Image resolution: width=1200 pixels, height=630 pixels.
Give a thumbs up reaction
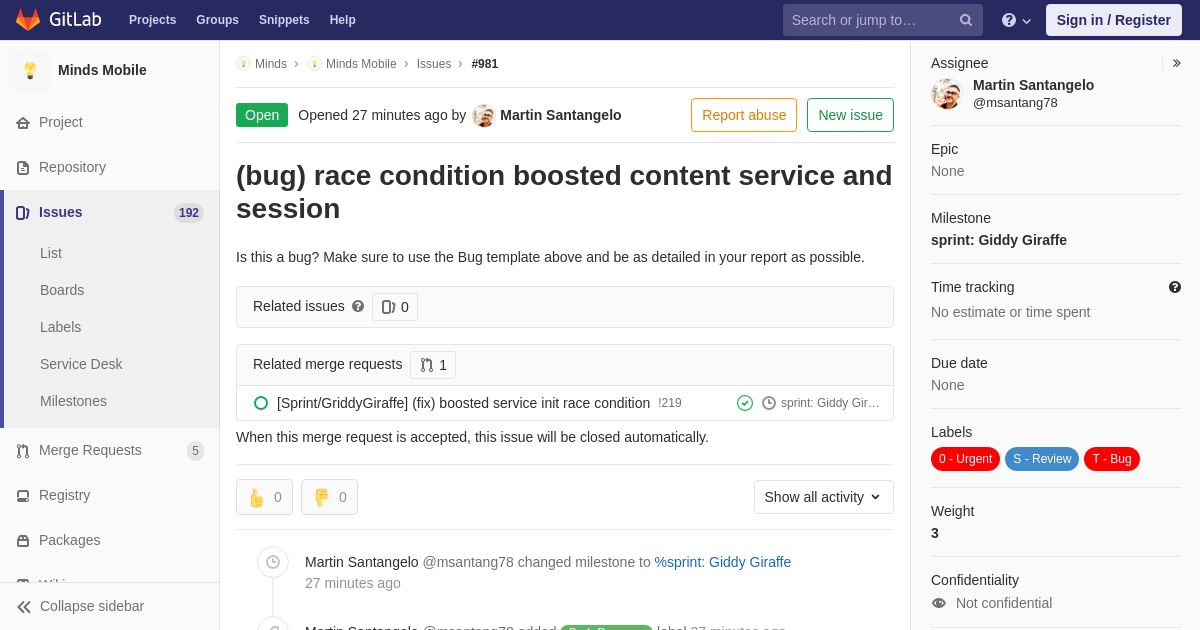pos(264,497)
